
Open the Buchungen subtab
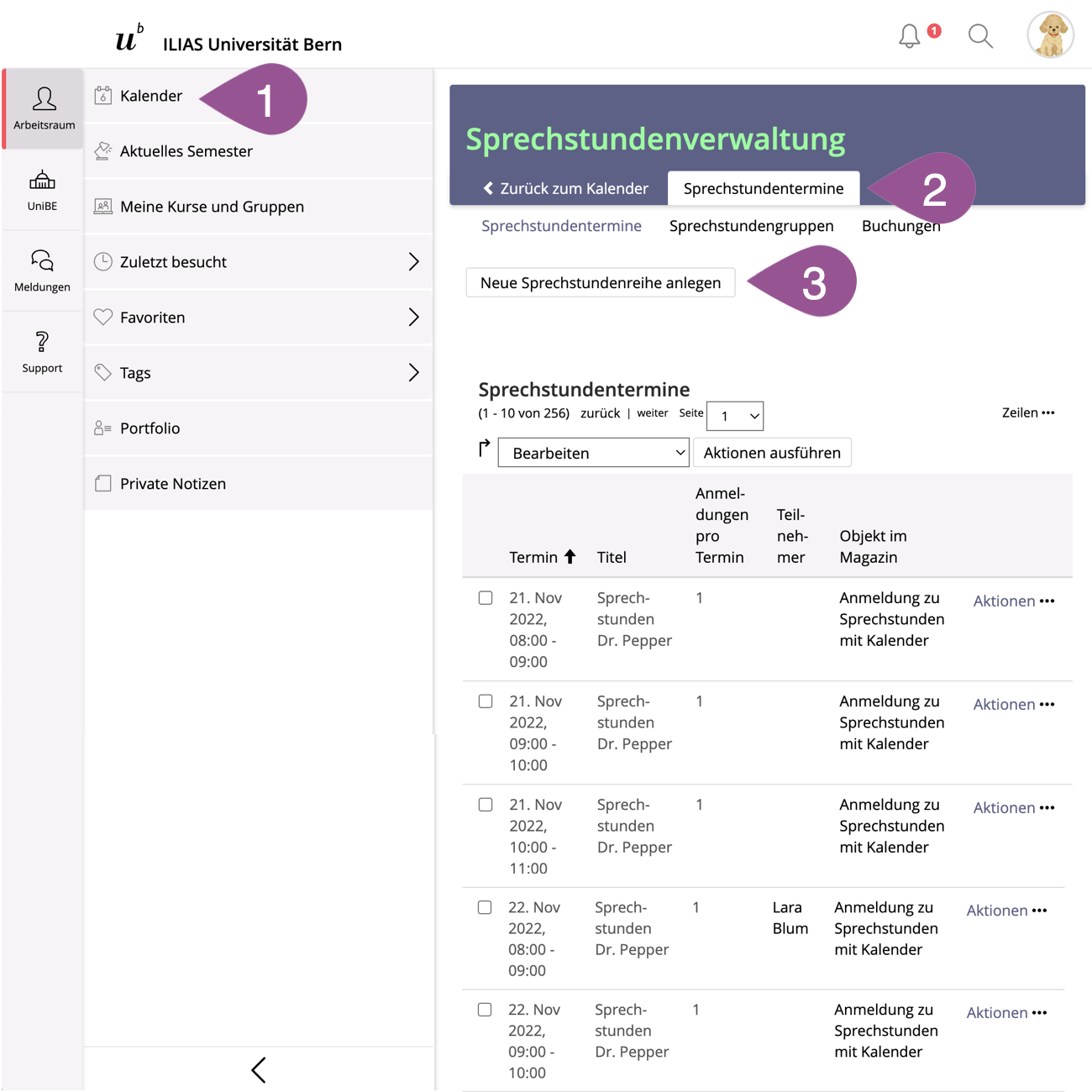(900, 226)
